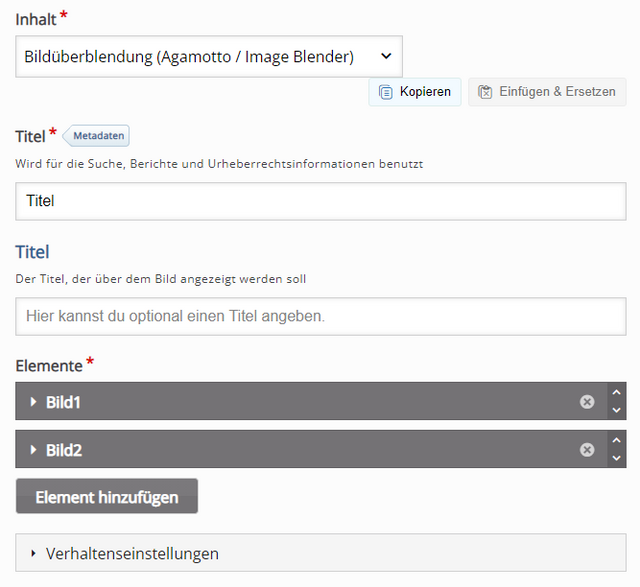Click the optional title field with placeholder text
This screenshot has width=640, height=587.
[321, 316]
